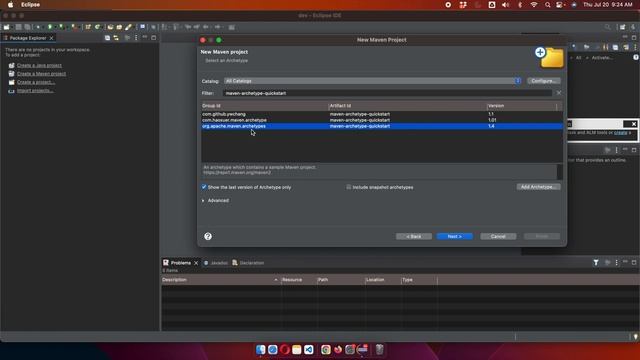Open the Problems view menu dots

click(616, 262)
